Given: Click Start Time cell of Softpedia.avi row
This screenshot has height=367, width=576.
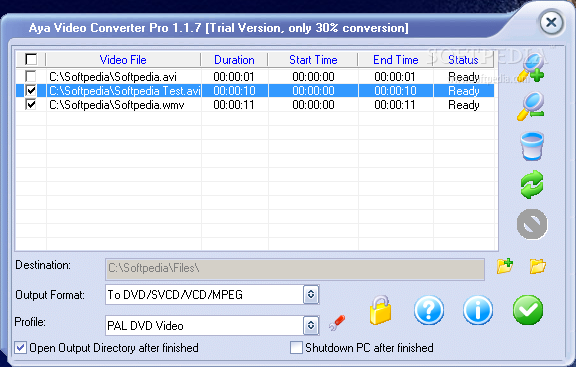Looking at the screenshot, I should (313, 77).
